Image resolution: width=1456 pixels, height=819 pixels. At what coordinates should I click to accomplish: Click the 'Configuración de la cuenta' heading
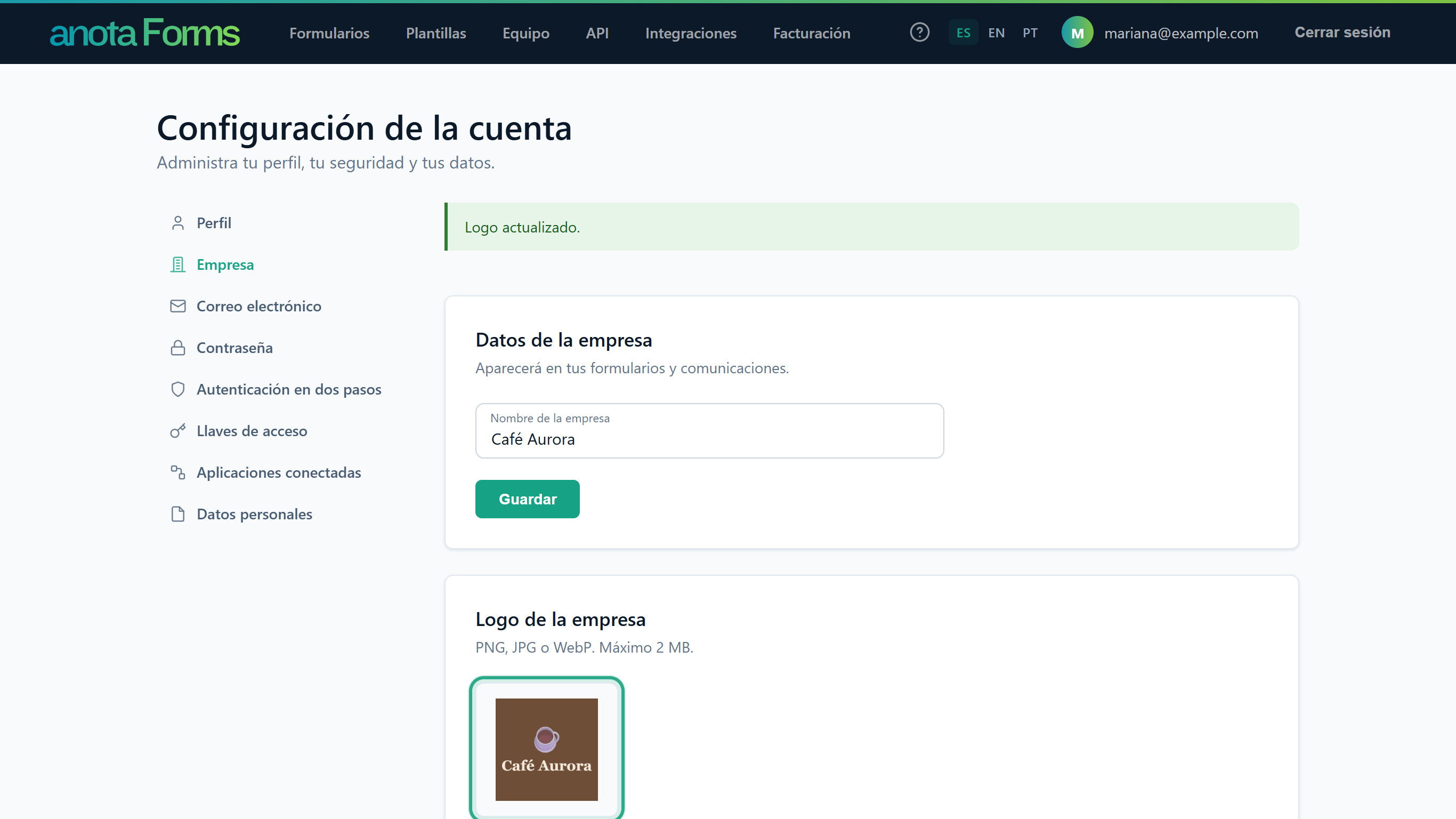(365, 128)
